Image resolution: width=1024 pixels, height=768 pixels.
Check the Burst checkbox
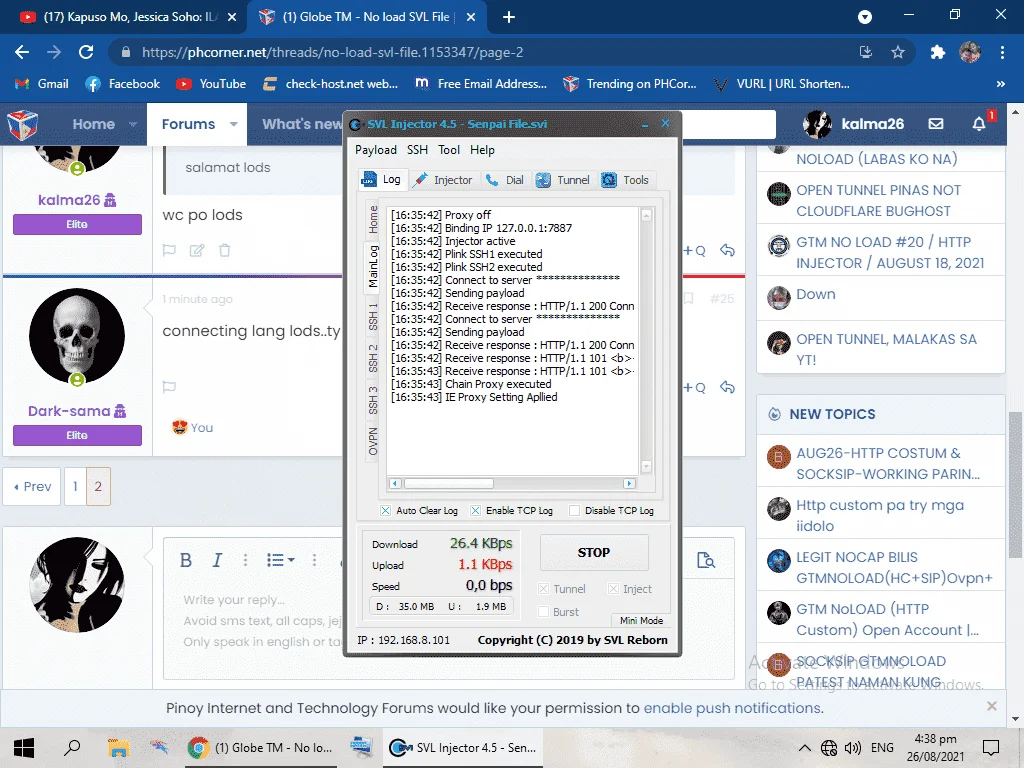click(543, 612)
